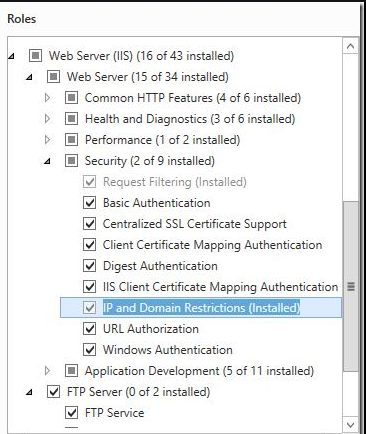This screenshot has width=366, height=434.
Task: Uncheck URL Authorization
Action: click(89, 329)
